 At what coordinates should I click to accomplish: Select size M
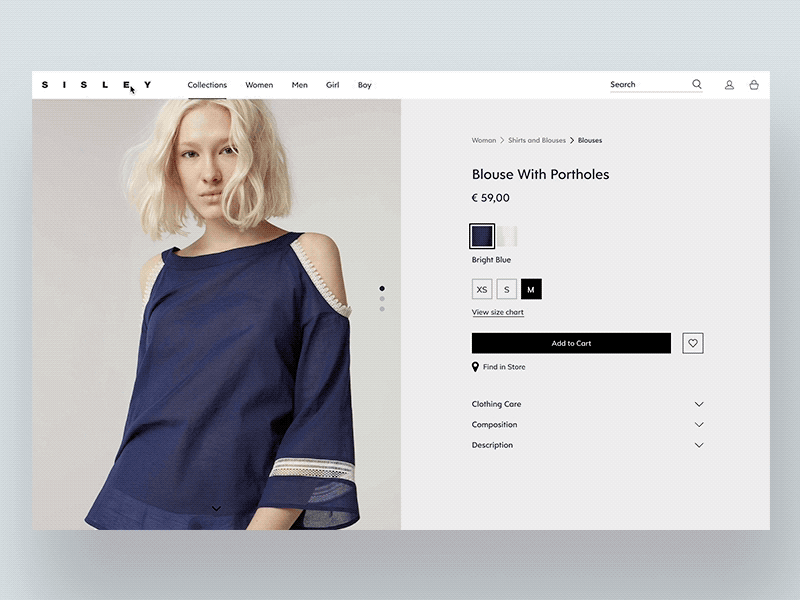pyautogui.click(x=531, y=289)
